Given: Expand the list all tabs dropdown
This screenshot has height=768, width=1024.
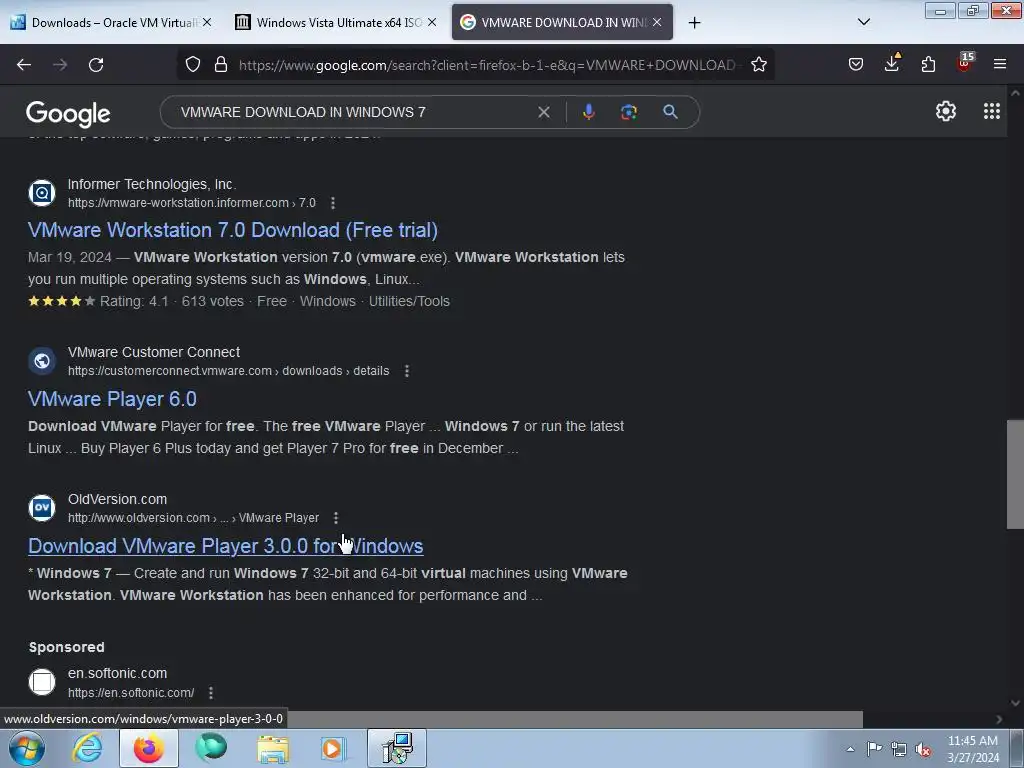Looking at the screenshot, I should click(863, 22).
